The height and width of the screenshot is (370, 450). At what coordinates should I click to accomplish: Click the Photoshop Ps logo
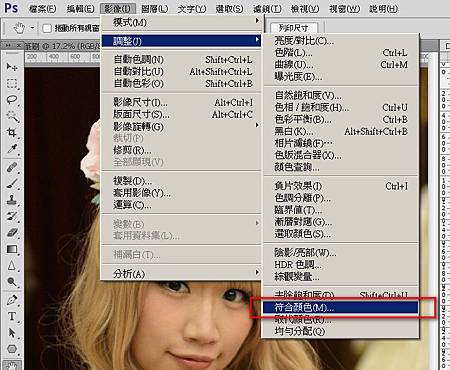[x=11, y=7]
